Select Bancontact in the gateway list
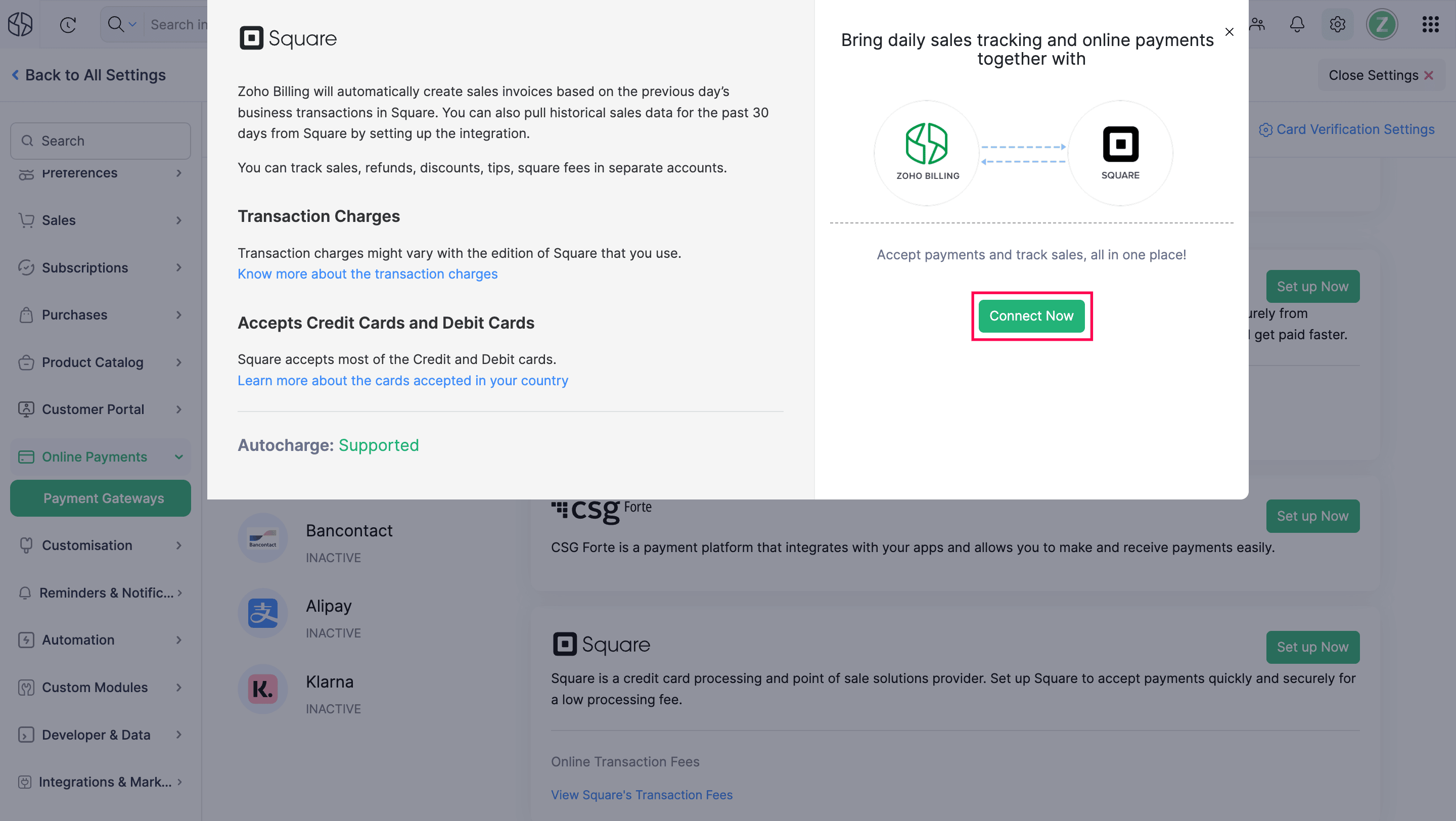This screenshot has width=1456, height=821. tap(349, 531)
